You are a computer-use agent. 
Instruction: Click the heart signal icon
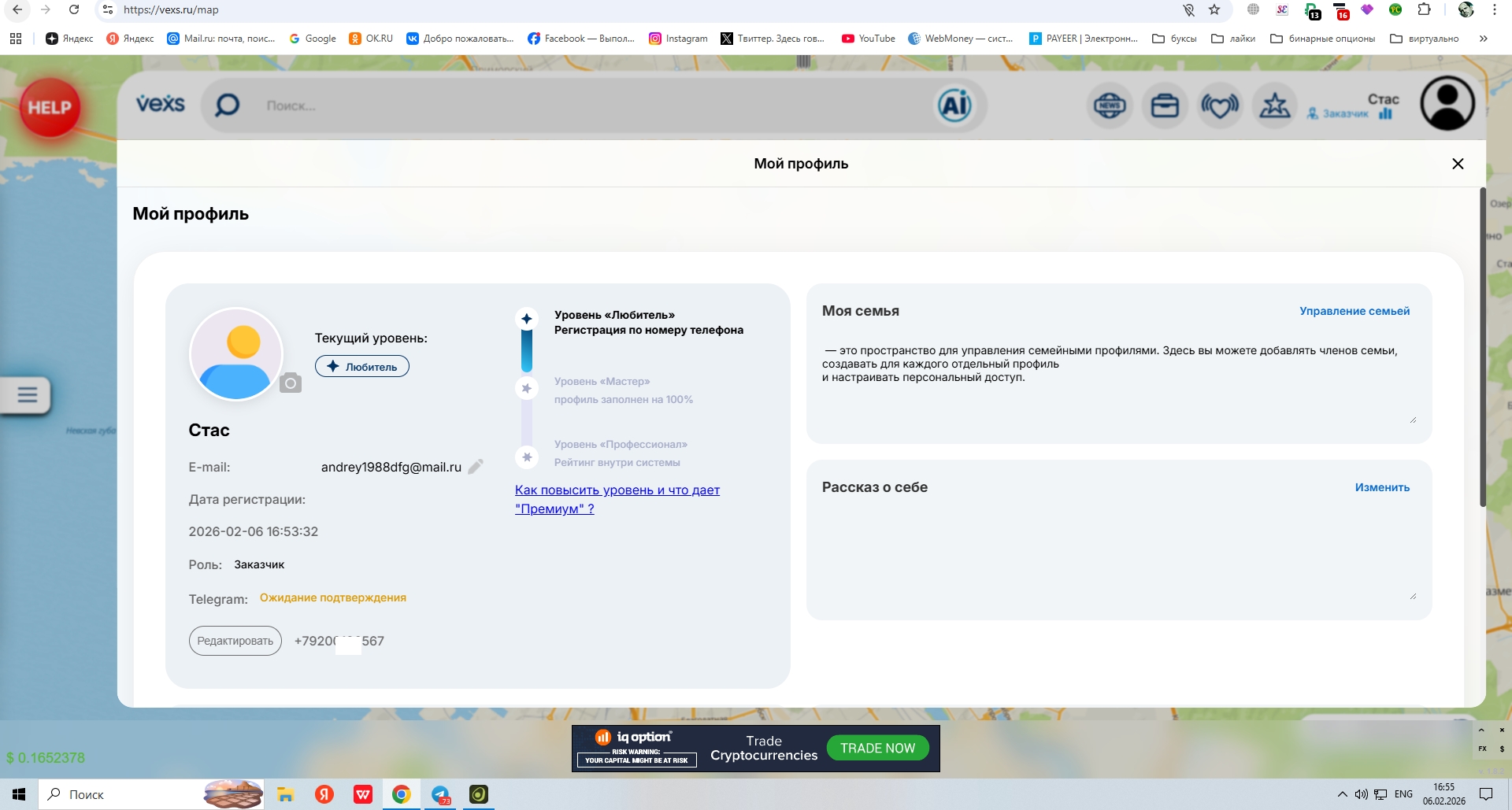[x=1219, y=105]
